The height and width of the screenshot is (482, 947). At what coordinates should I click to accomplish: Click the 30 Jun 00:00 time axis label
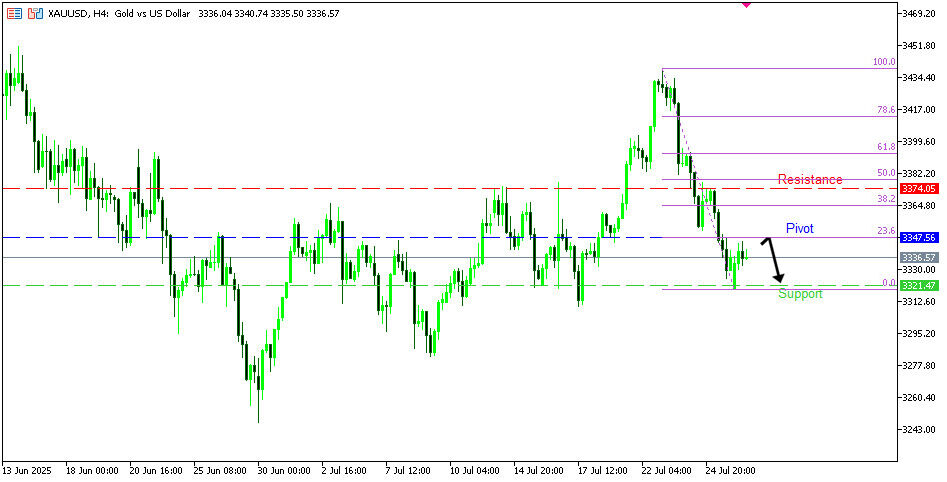tap(285, 468)
